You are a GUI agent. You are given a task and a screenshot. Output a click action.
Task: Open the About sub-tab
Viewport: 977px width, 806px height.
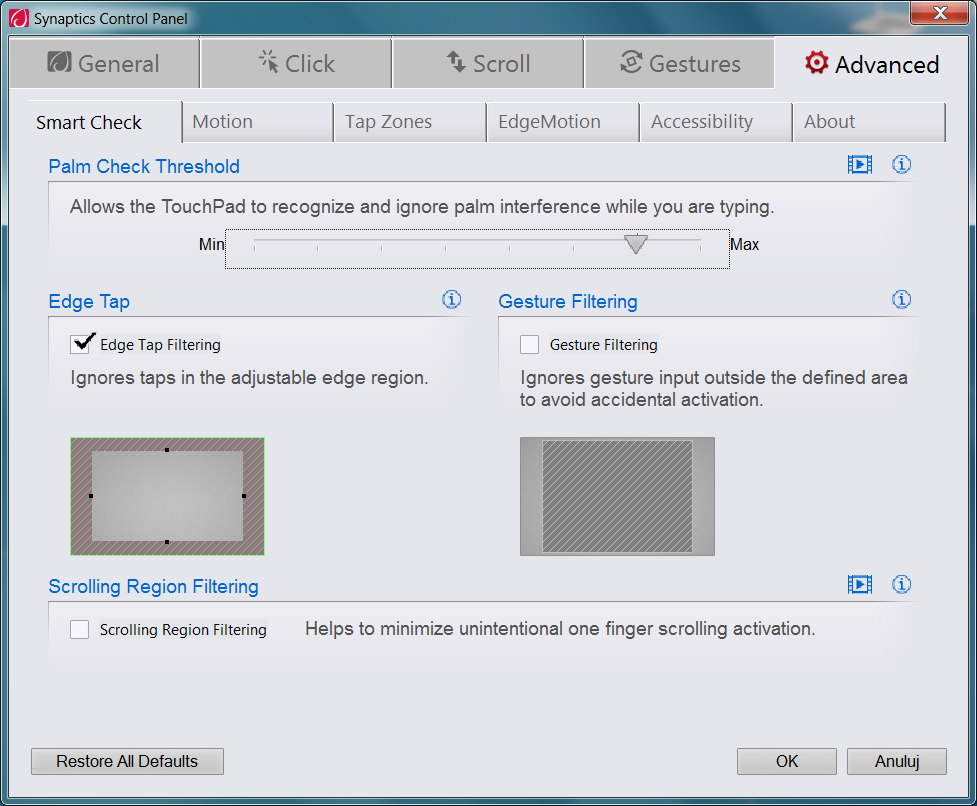coord(869,122)
